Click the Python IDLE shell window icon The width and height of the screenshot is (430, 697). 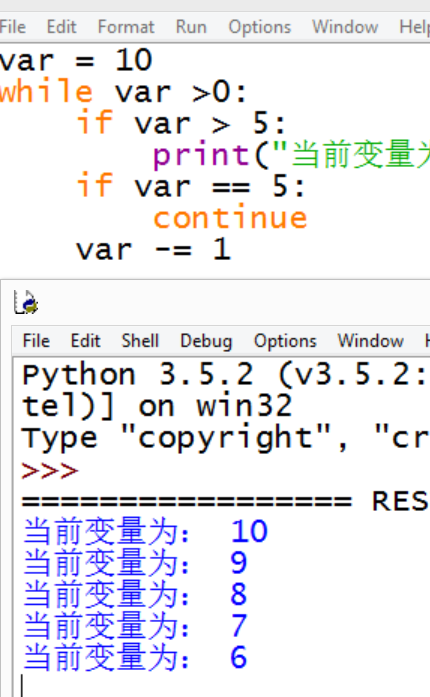(x=26, y=302)
